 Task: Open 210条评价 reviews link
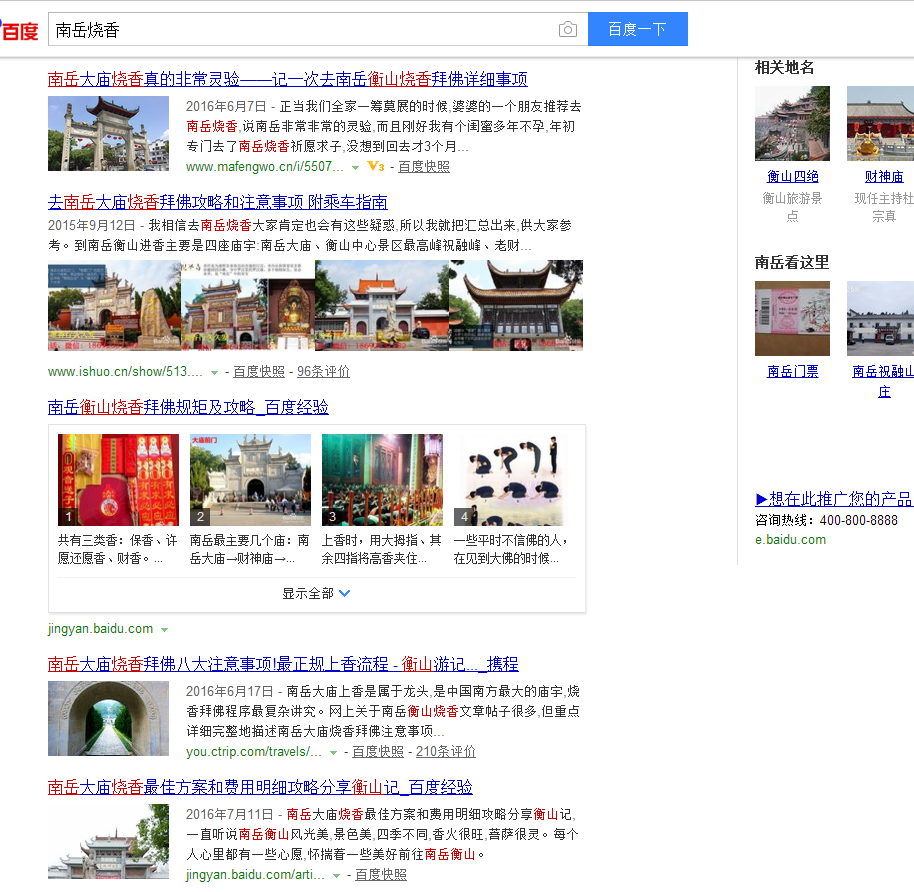446,751
